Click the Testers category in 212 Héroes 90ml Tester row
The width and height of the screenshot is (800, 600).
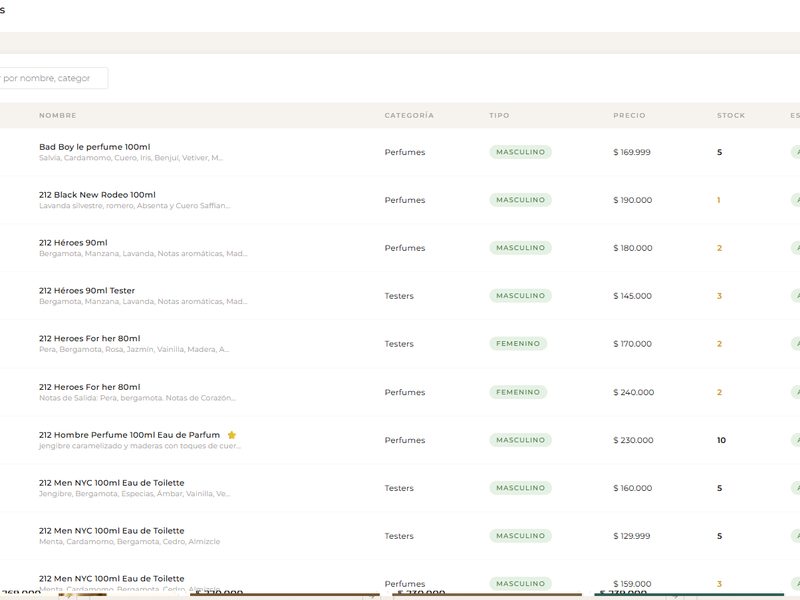pos(399,296)
